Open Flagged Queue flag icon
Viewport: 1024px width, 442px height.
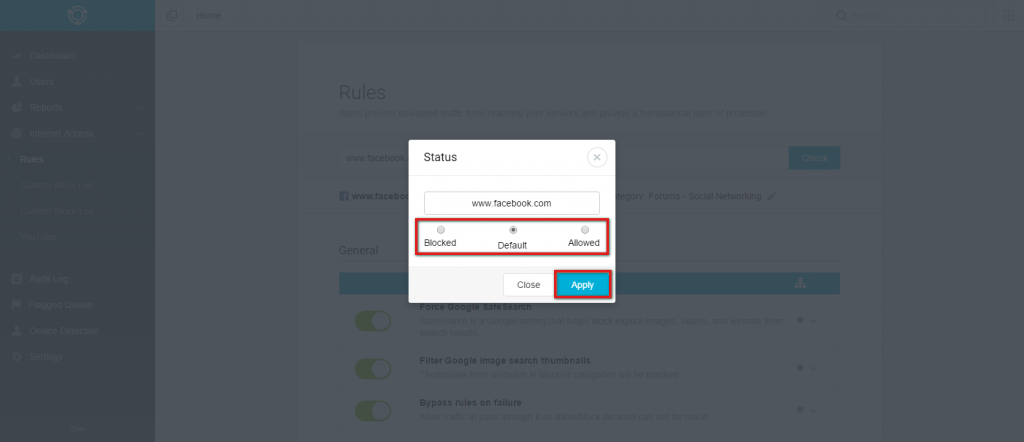[17, 305]
